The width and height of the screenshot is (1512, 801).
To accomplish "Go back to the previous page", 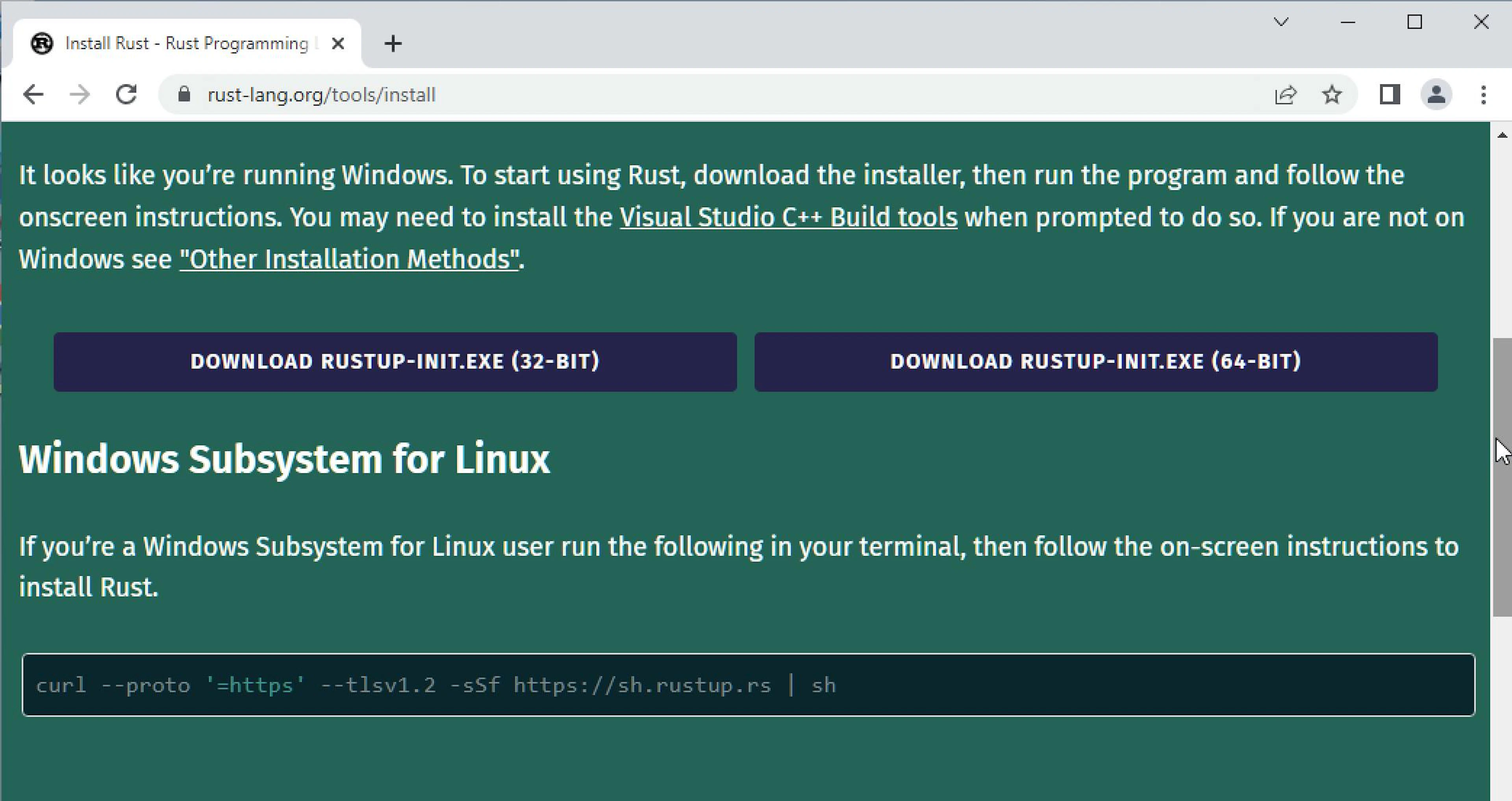I will click(x=33, y=95).
